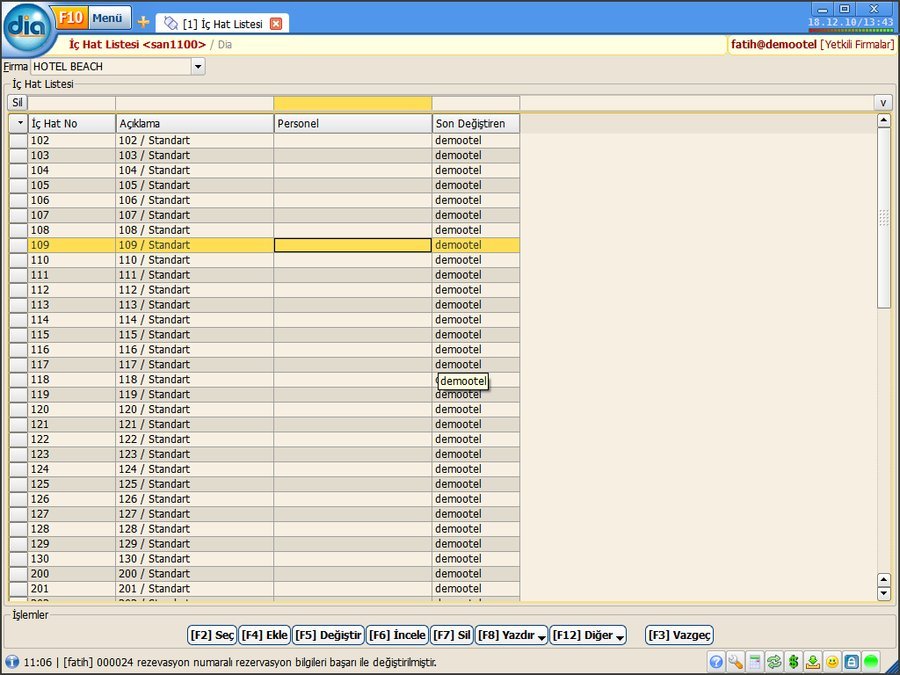900x675 pixels.
Task: Toggle the row selector for row 118
Action: pyautogui.click(x=18, y=379)
